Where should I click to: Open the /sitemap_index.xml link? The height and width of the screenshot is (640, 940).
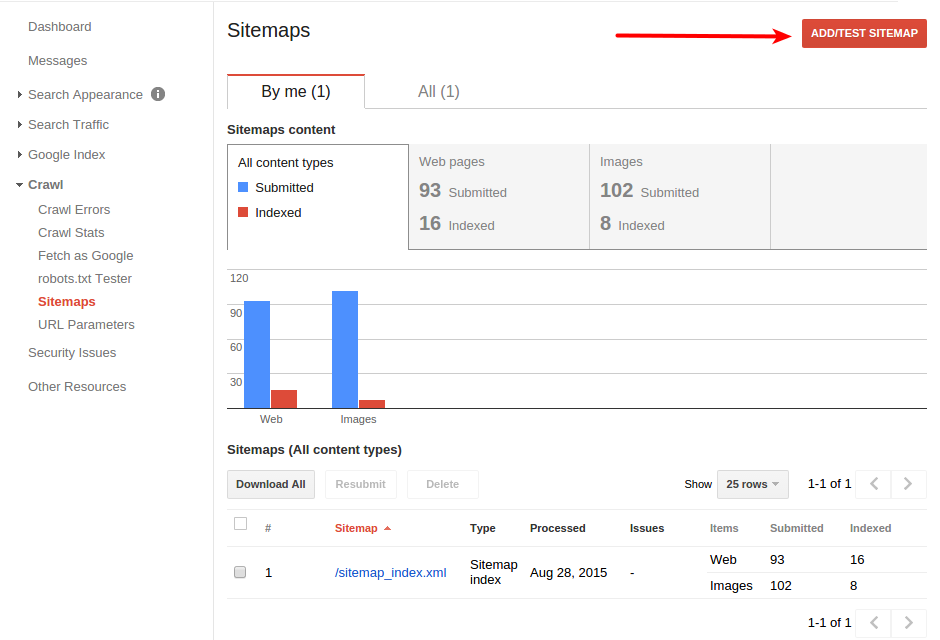click(391, 572)
